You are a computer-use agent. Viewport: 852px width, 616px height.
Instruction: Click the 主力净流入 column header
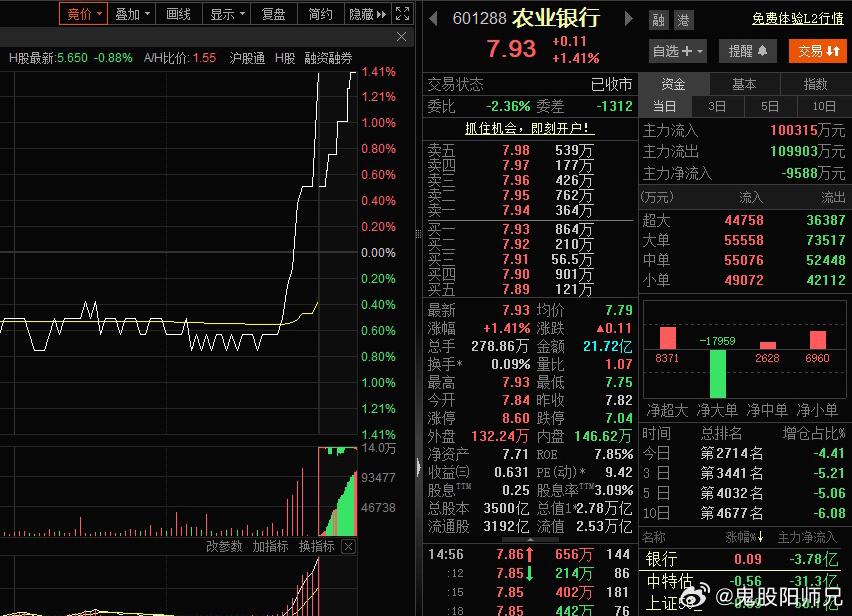[807, 537]
